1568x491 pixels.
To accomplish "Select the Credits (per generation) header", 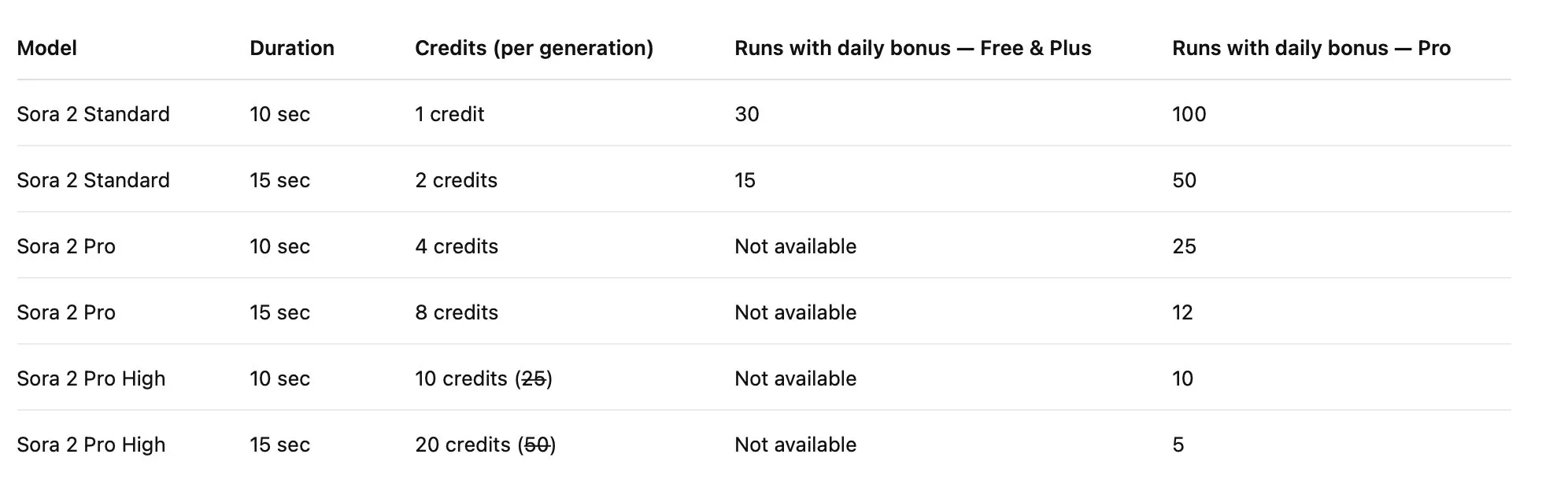I will (x=534, y=48).
